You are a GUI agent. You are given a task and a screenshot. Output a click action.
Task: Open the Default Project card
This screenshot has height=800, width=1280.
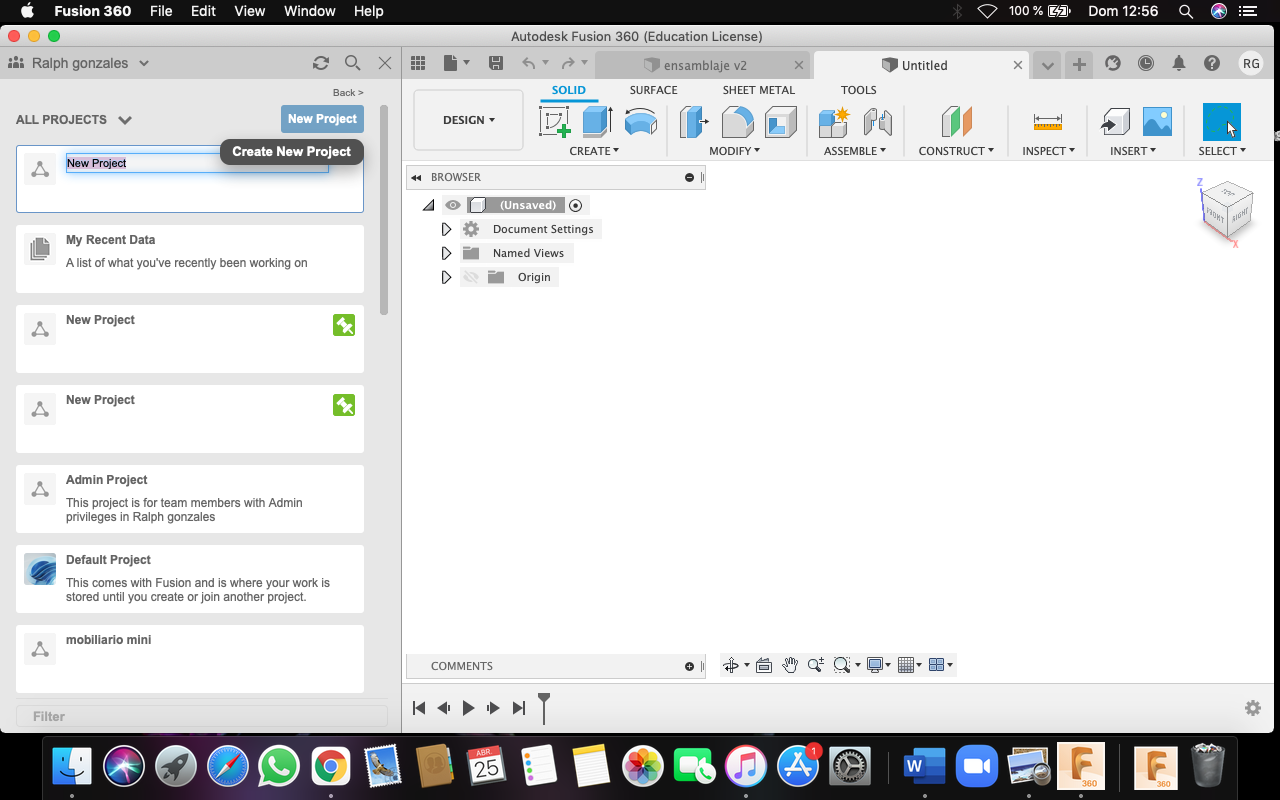click(x=190, y=579)
